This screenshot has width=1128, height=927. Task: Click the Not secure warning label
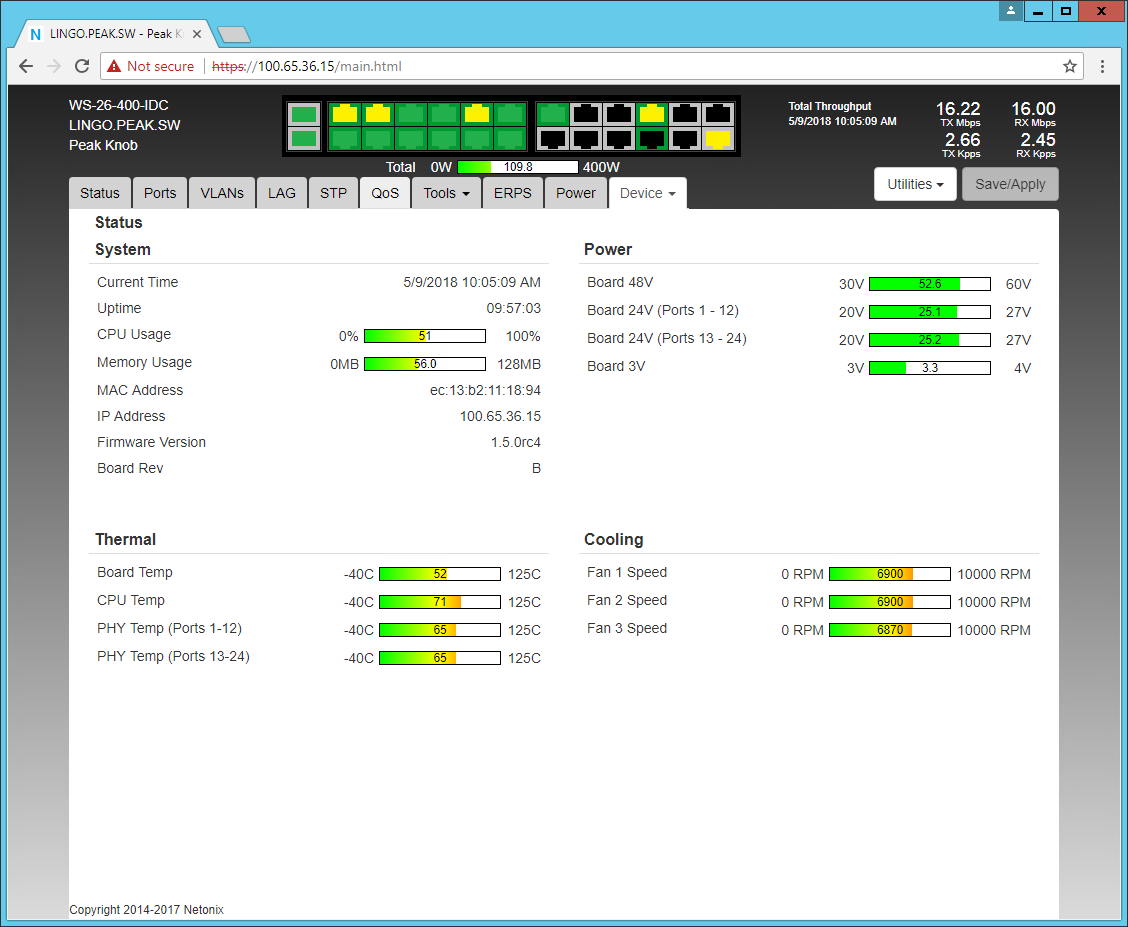[x=151, y=66]
